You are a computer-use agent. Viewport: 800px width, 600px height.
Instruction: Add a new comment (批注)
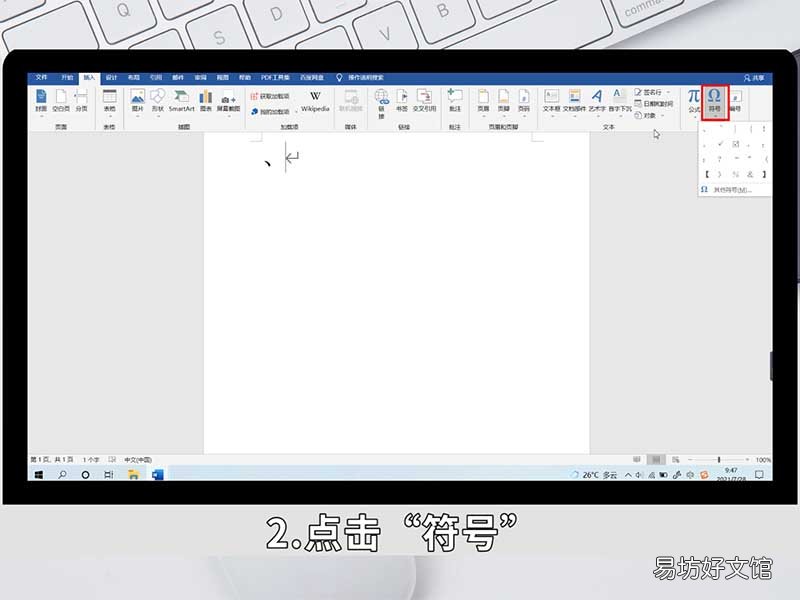pyautogui.click(x=455, y=101)
